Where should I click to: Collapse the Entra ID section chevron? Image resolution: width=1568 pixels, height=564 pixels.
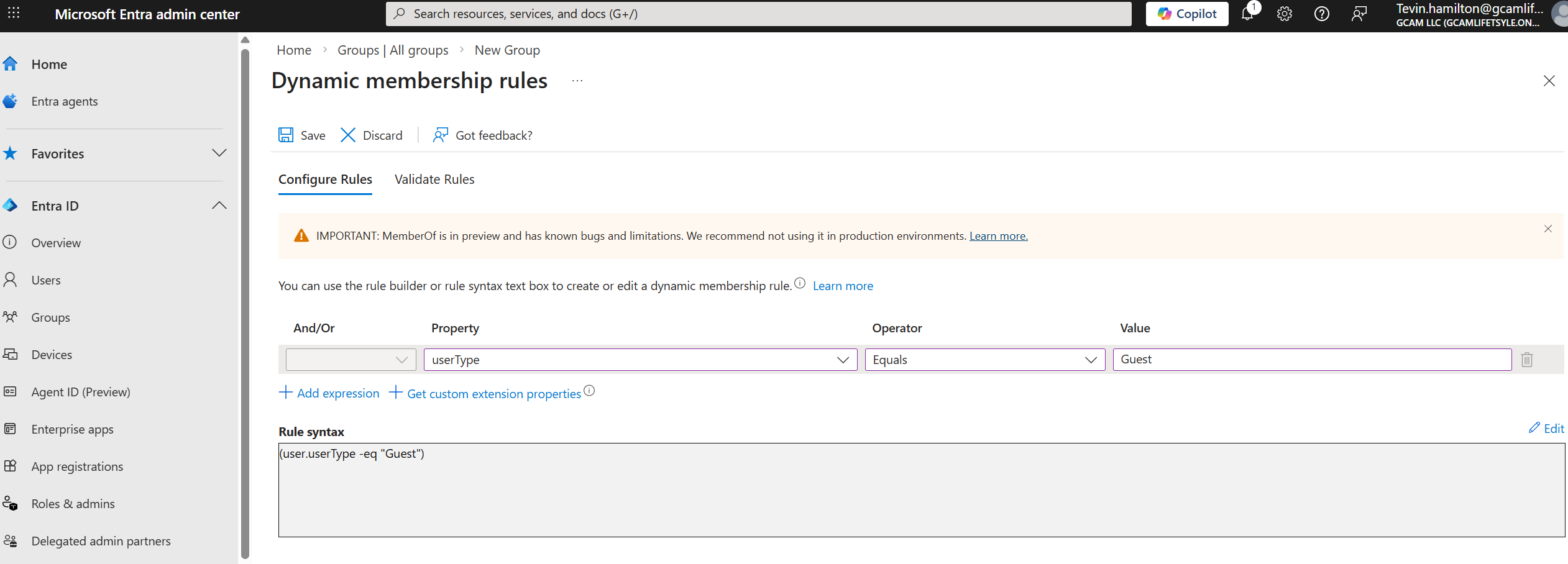(x=219, y=205)
